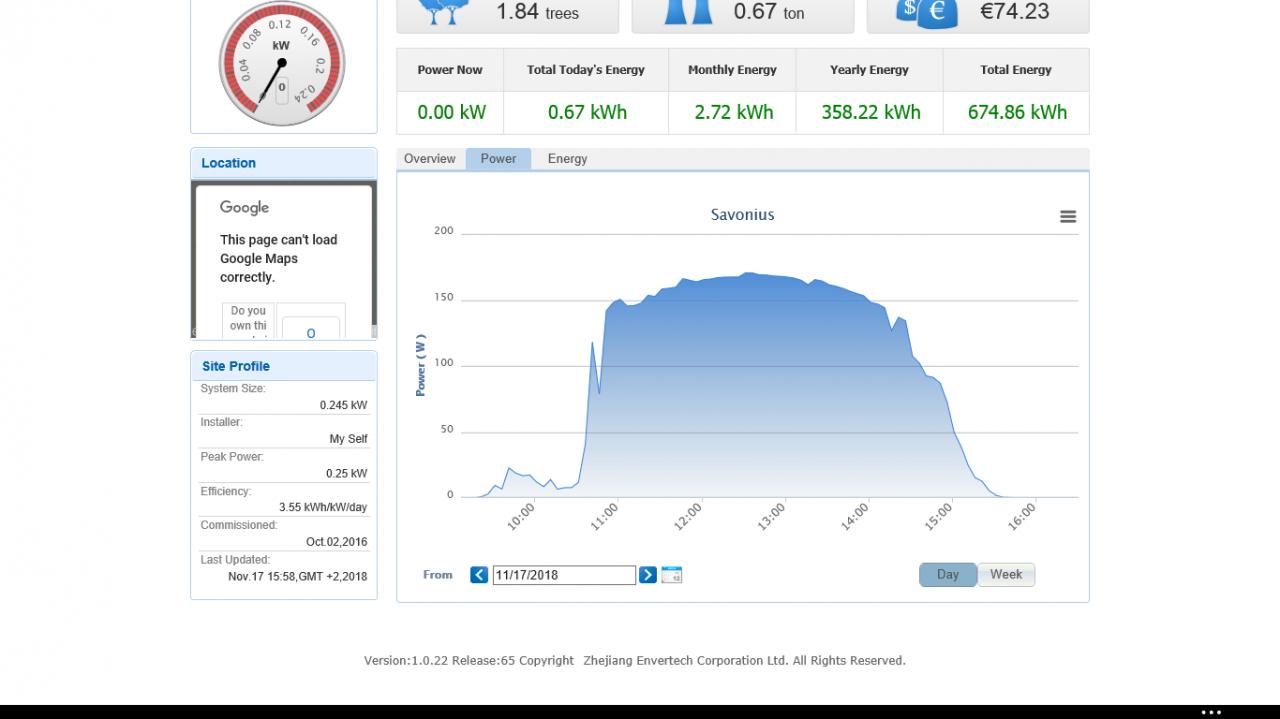Select the Nov.17 15:58,GMT +2,2018 last updated value
Viewport: 1280px width, 719px height.
[x=297, y=576]
